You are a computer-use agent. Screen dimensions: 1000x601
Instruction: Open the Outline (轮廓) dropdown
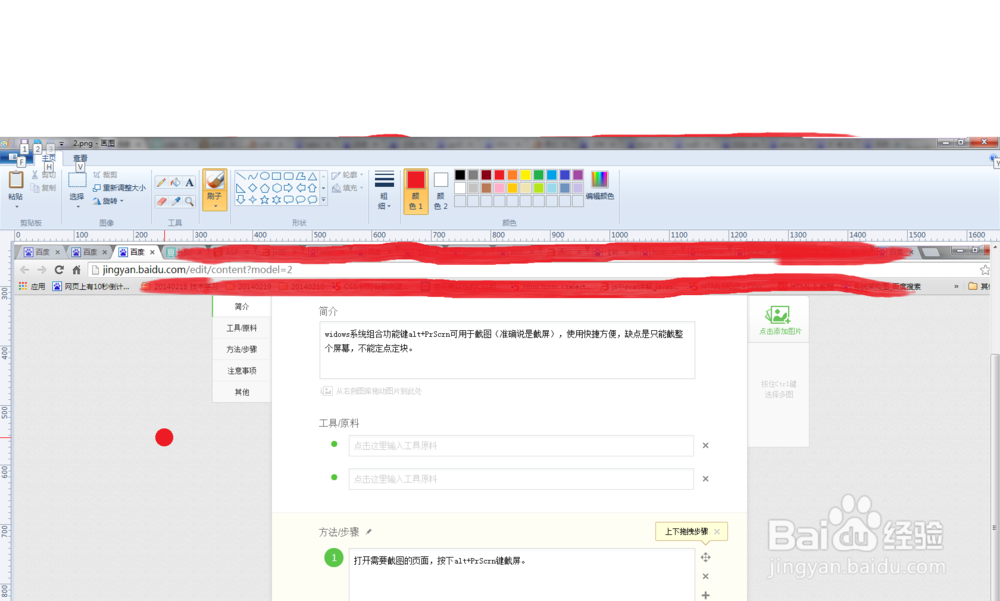tap(348, 175)
